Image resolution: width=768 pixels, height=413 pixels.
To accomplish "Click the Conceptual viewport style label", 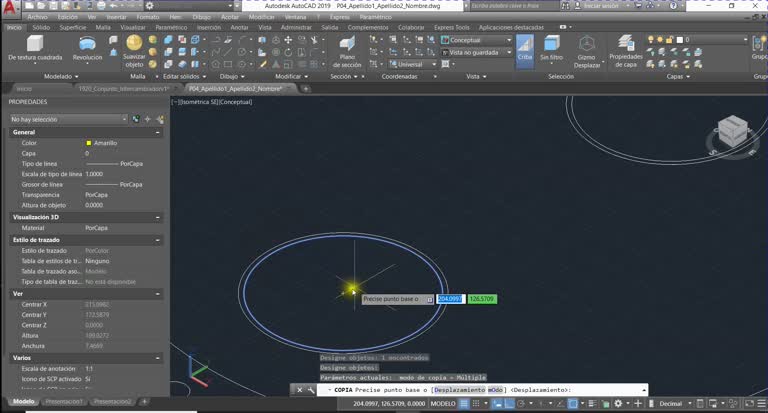I will 235,102.
